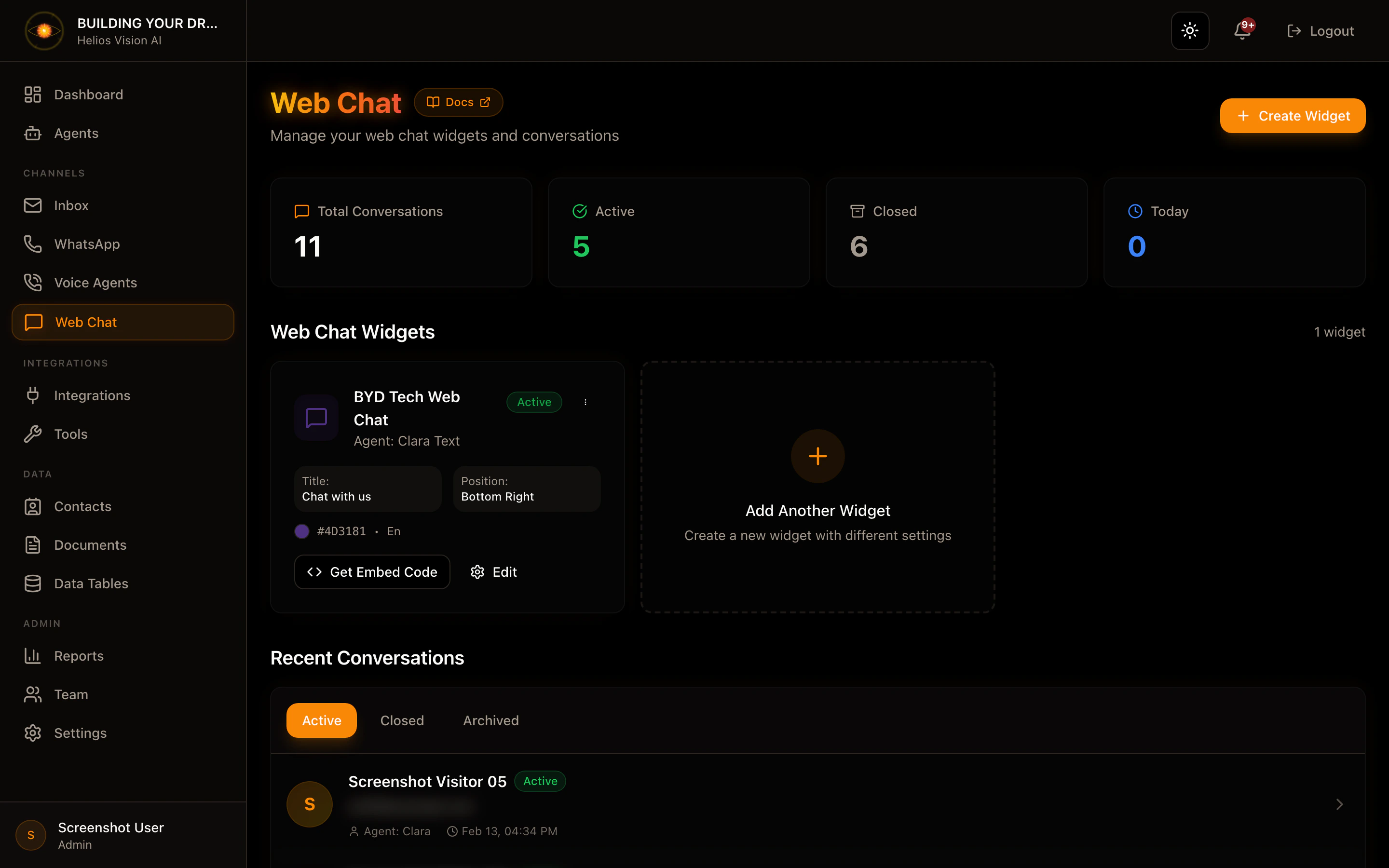Image resolution: width=1389 pixels, height=868 pixels.
Task: Open the Voice Agents channel
Action: coord(96,282)
